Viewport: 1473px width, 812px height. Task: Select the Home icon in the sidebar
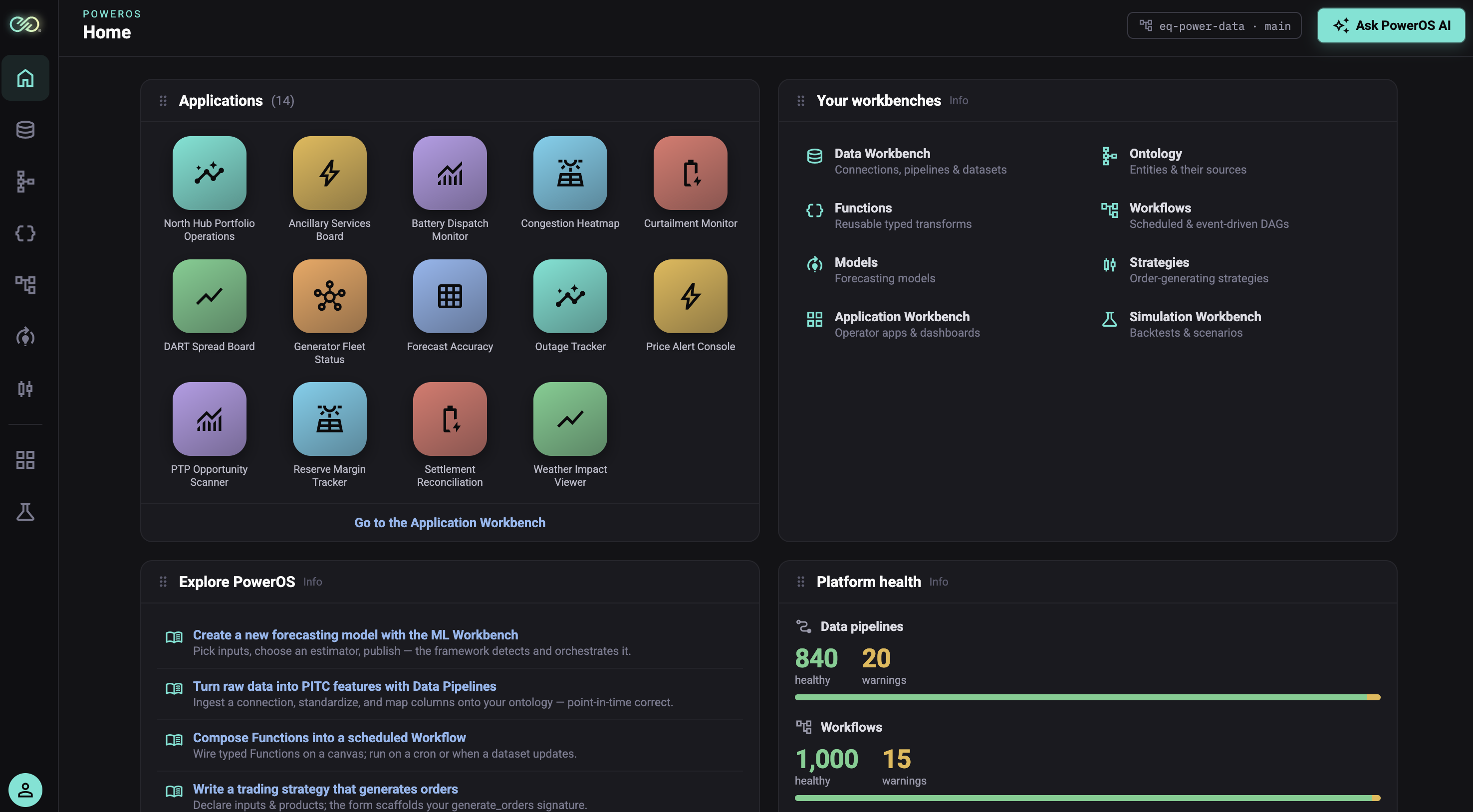pyautogui.click(x=25, y=78)
